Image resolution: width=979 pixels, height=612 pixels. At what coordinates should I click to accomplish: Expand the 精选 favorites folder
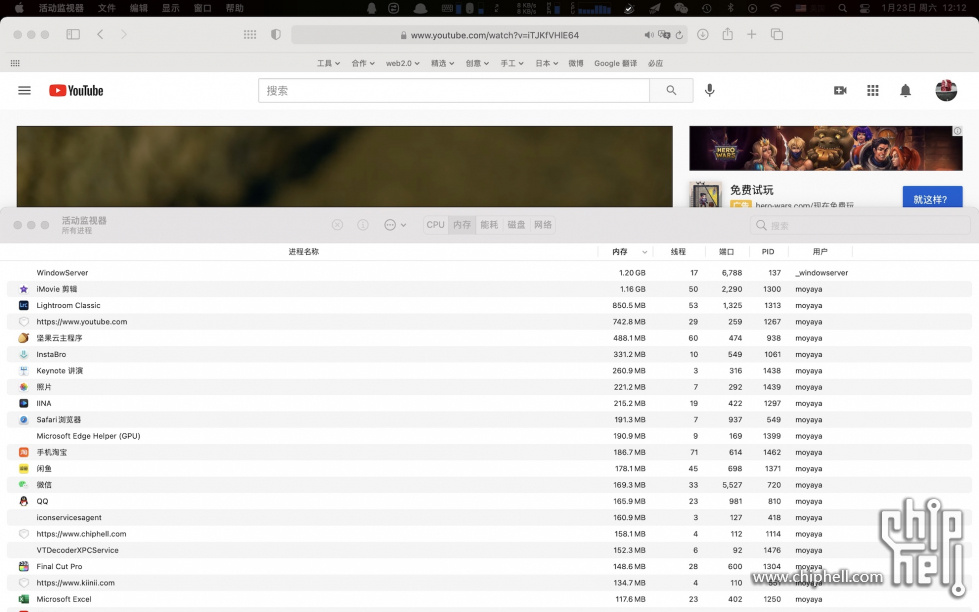(443, 63)
